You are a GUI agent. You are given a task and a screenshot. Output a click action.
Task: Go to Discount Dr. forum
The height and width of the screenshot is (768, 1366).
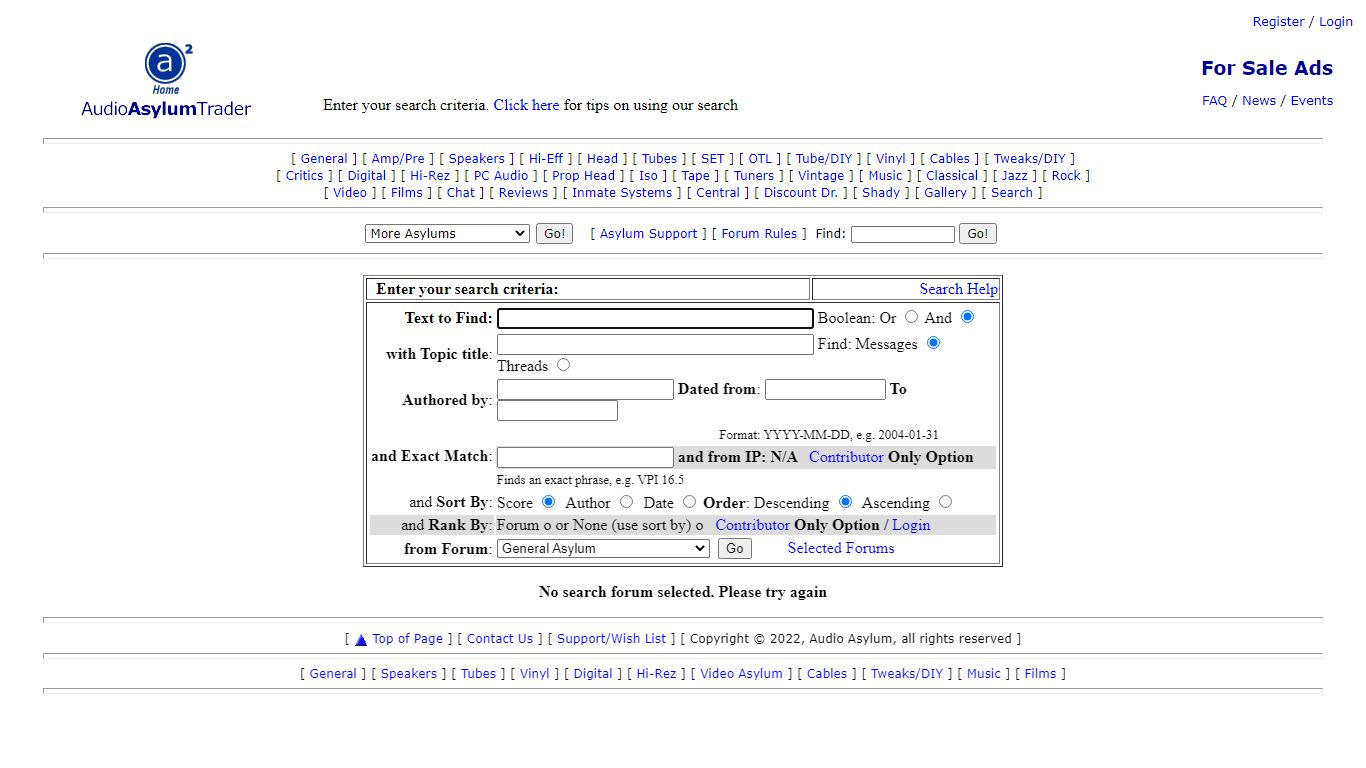pos(801,192)
